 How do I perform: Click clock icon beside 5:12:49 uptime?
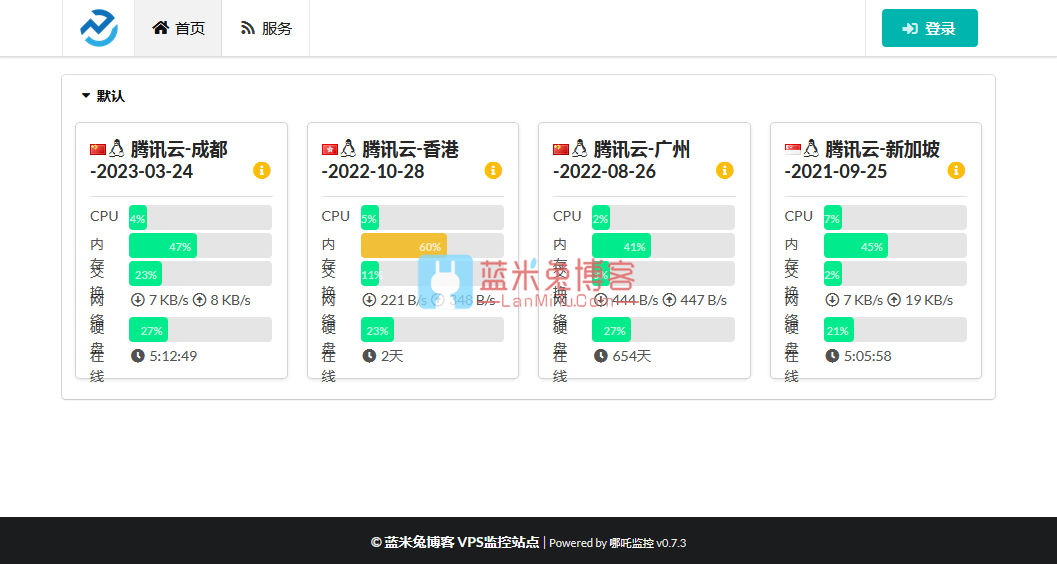click(x=138, y=356)
